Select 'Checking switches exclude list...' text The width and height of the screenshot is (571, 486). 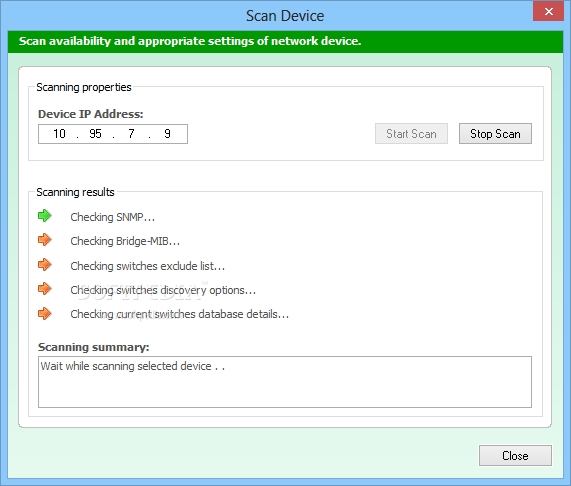tap(148, 266)
